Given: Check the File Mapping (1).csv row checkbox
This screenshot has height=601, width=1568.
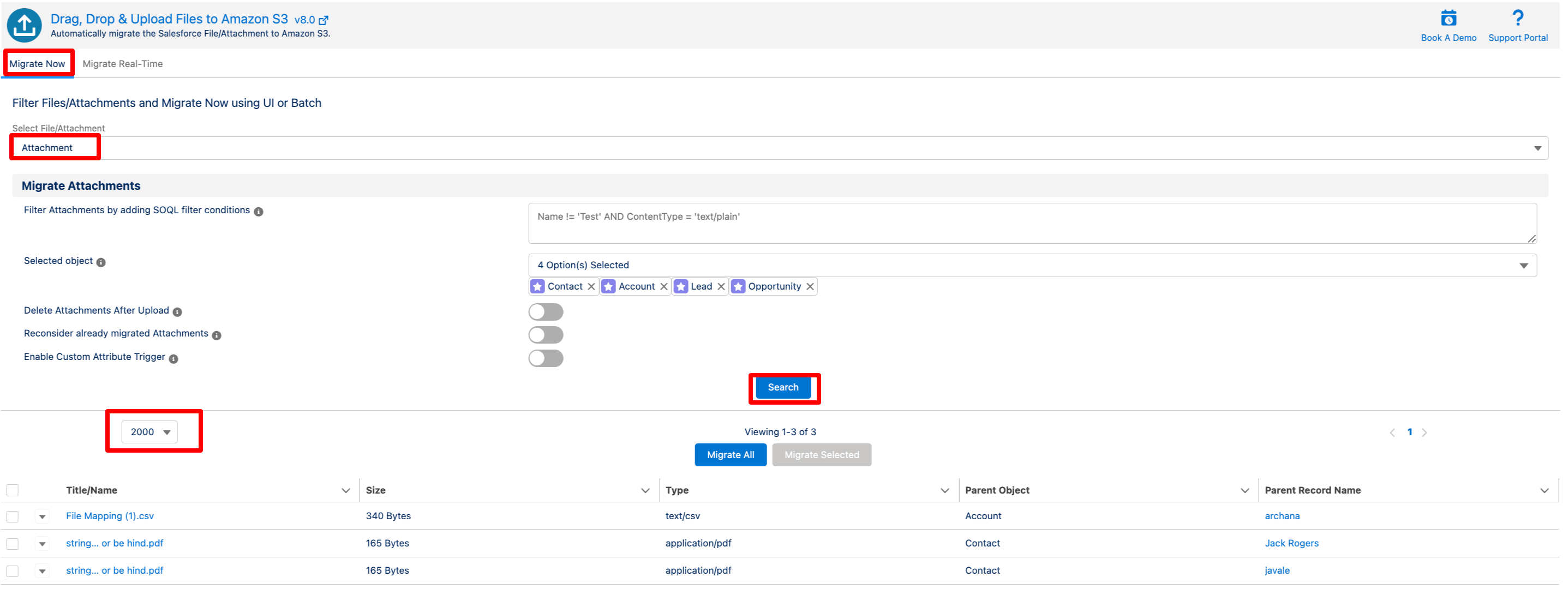Looking at the screenshot, I should (x=13, y=516).
